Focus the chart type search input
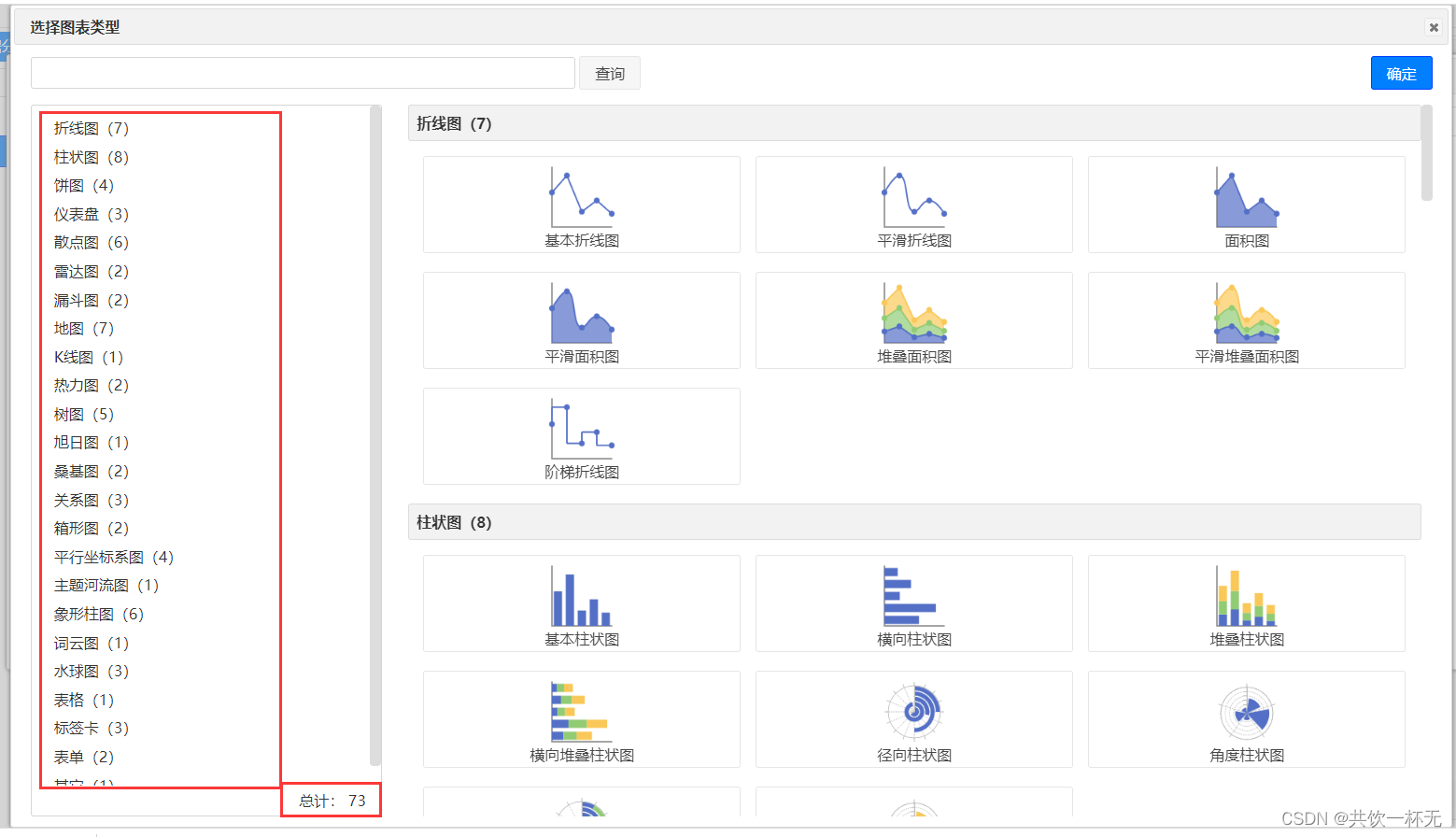The width and height of the screenshot is (1456, 837). coord(303,73)
